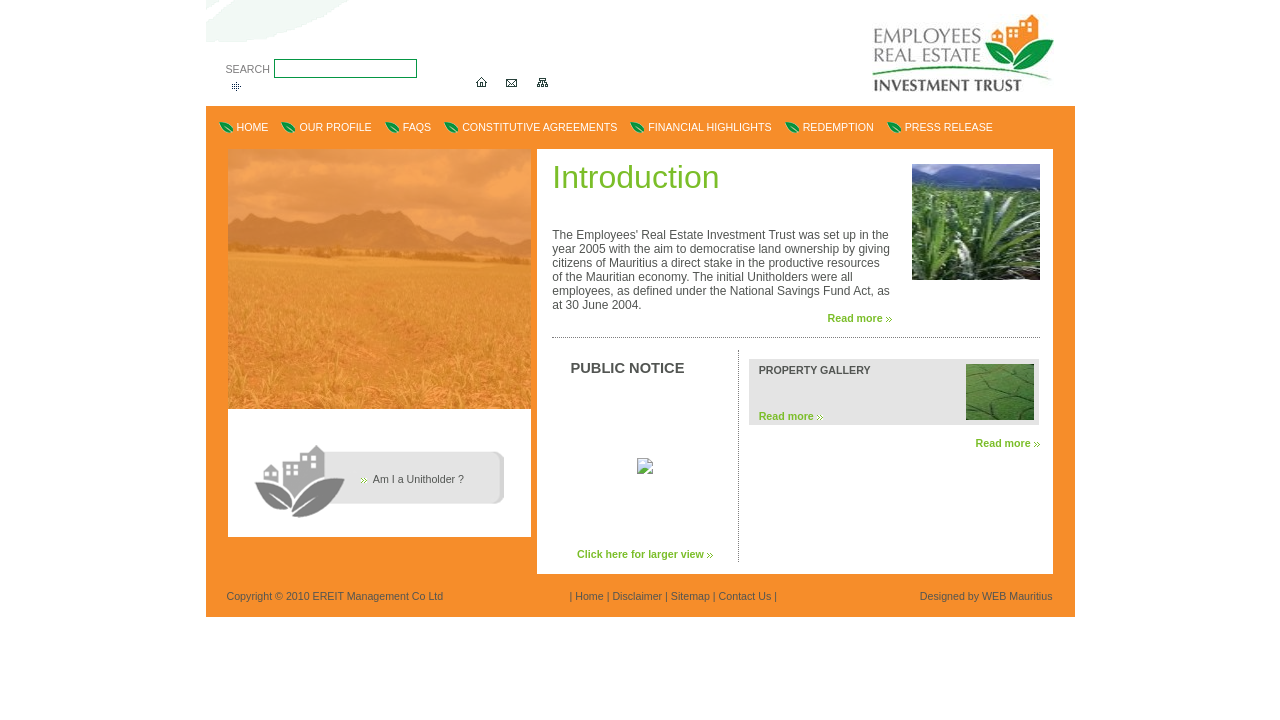Image resolution: width=1280 pixels, height=720 pixels.
Task: Click 'Designed by WEB Mauritius' link
Action: point(986,596)
